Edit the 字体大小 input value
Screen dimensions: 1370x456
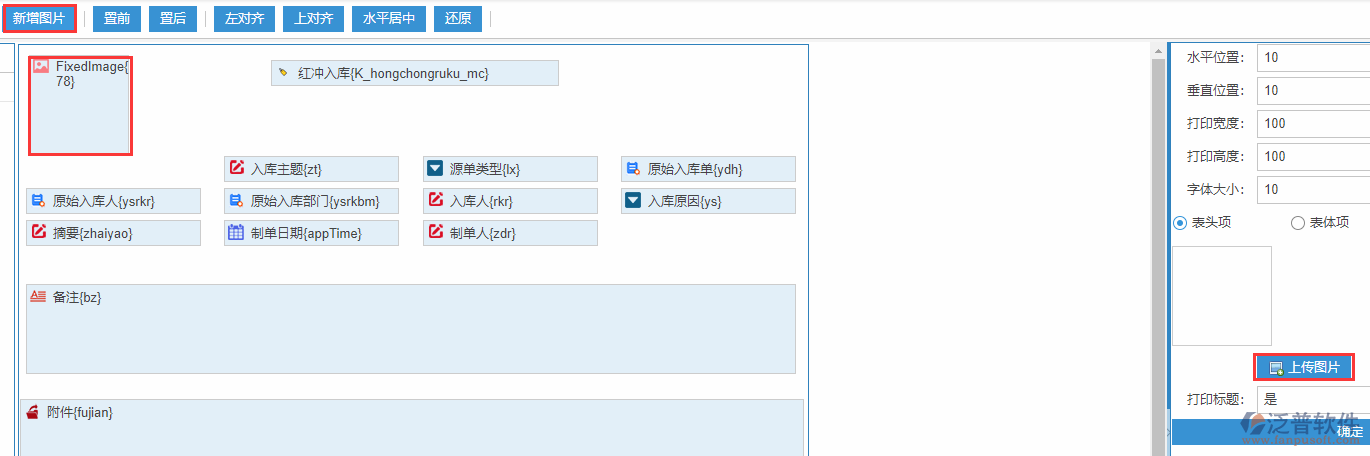click(x=1313, y=189)
